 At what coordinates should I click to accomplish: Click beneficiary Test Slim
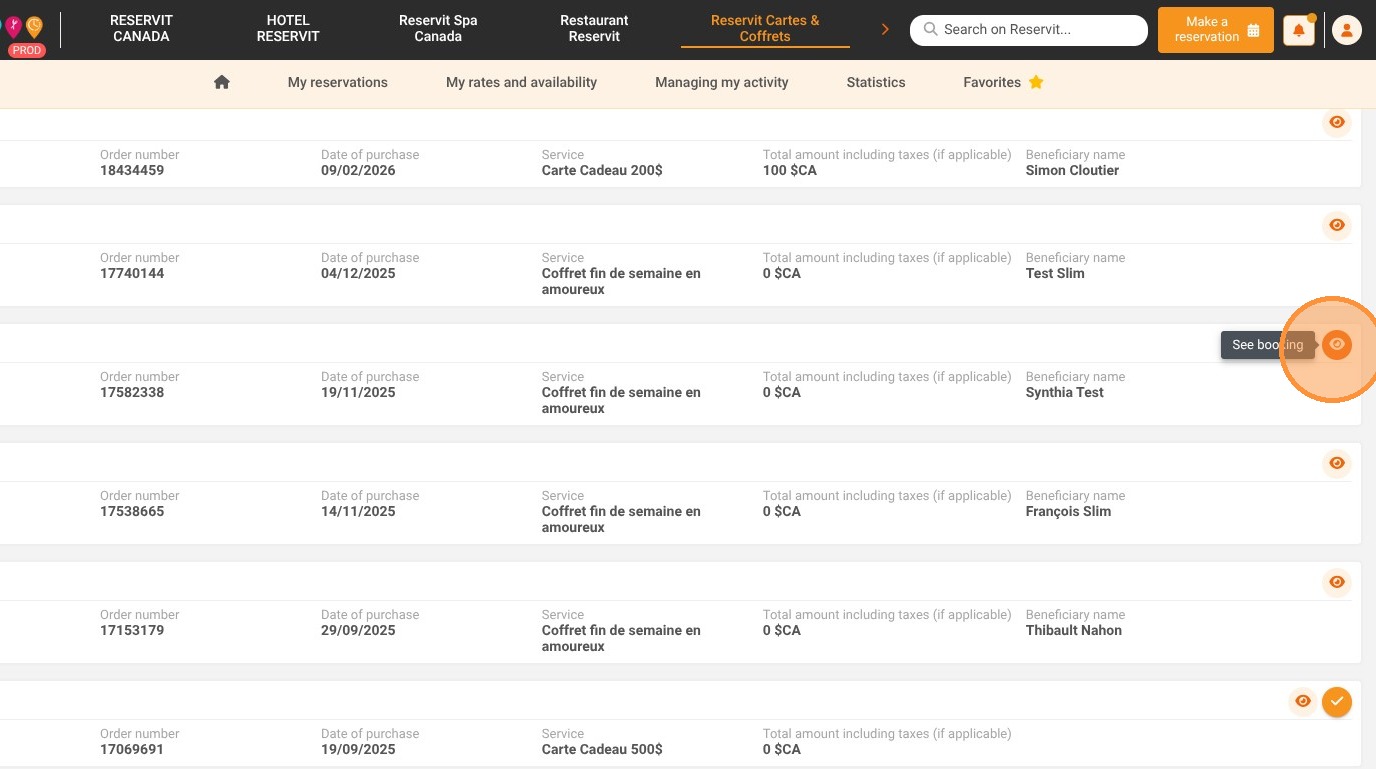(x=1055, y=273)
